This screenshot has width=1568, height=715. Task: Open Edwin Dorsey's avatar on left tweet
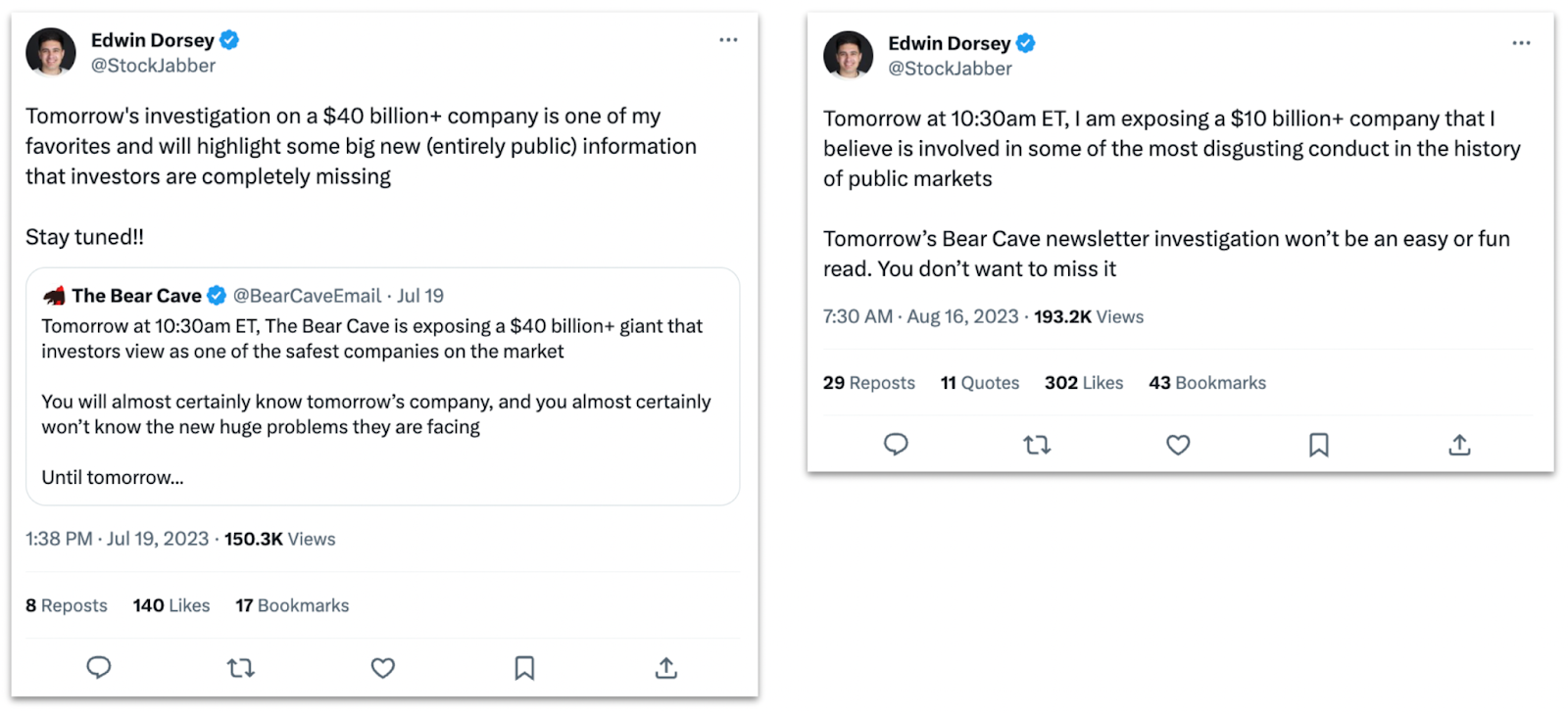coord(51,52)
